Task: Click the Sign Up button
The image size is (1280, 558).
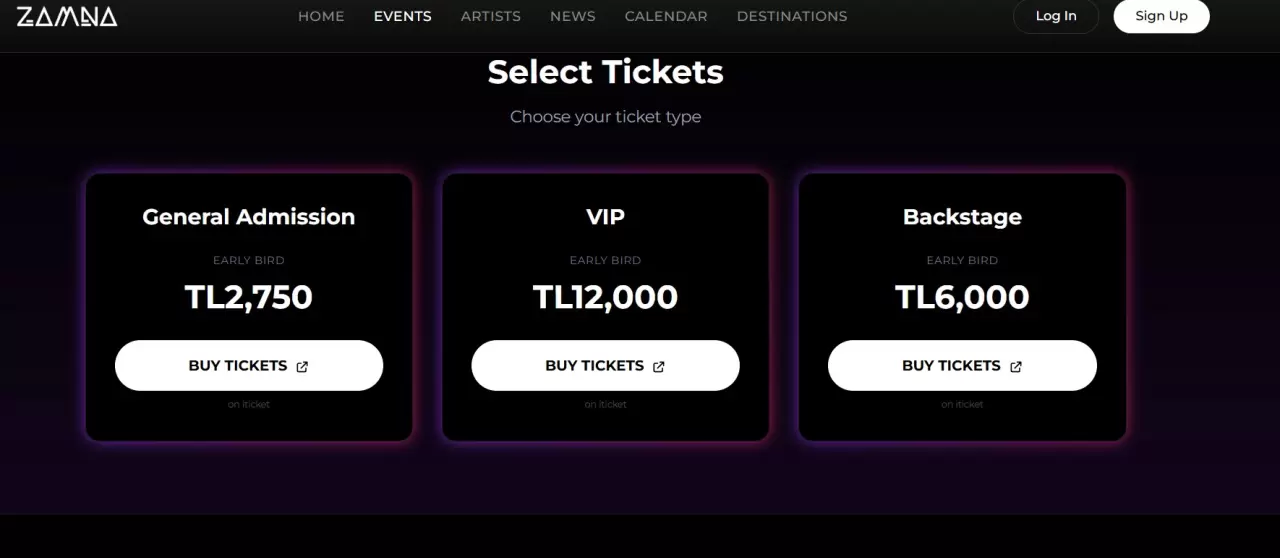Action: tap(1161, 16)
